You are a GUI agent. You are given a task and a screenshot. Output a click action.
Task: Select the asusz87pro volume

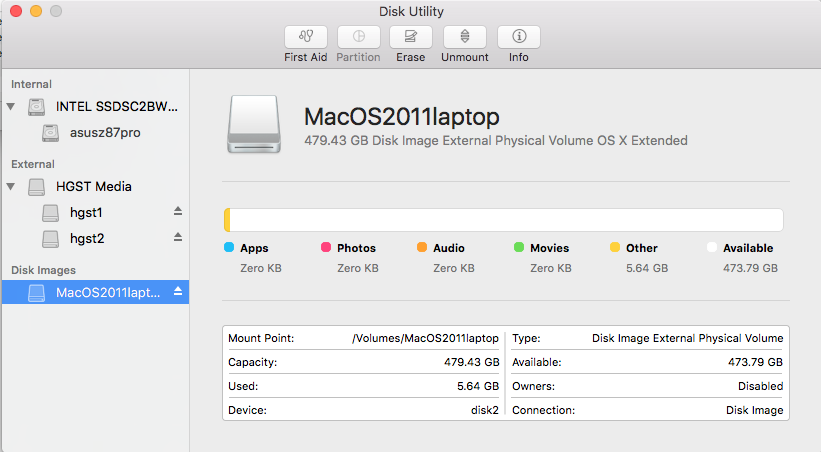coord(95,133)
